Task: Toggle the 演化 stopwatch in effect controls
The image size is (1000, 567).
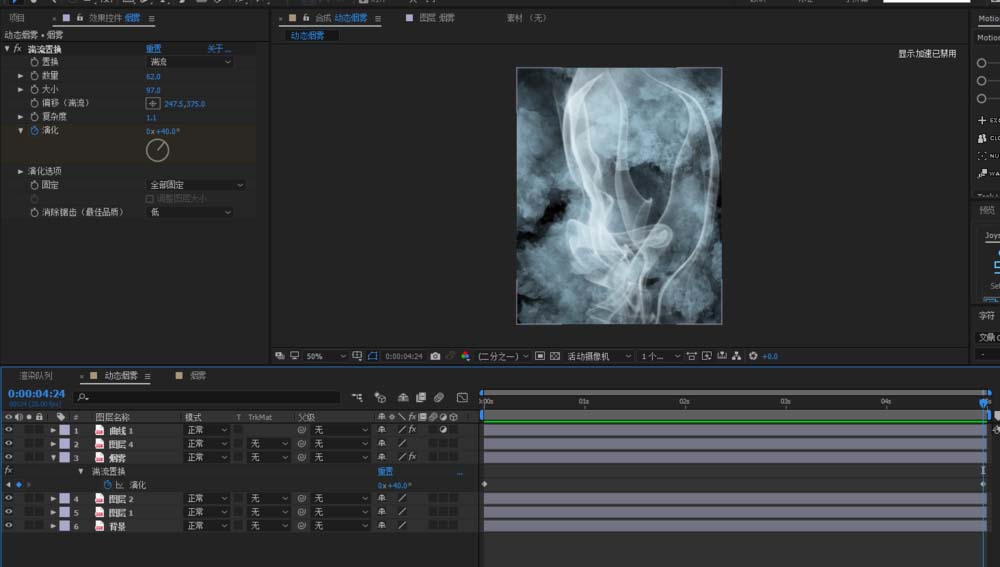Action: pyautogui.click(x=33, y=130)
